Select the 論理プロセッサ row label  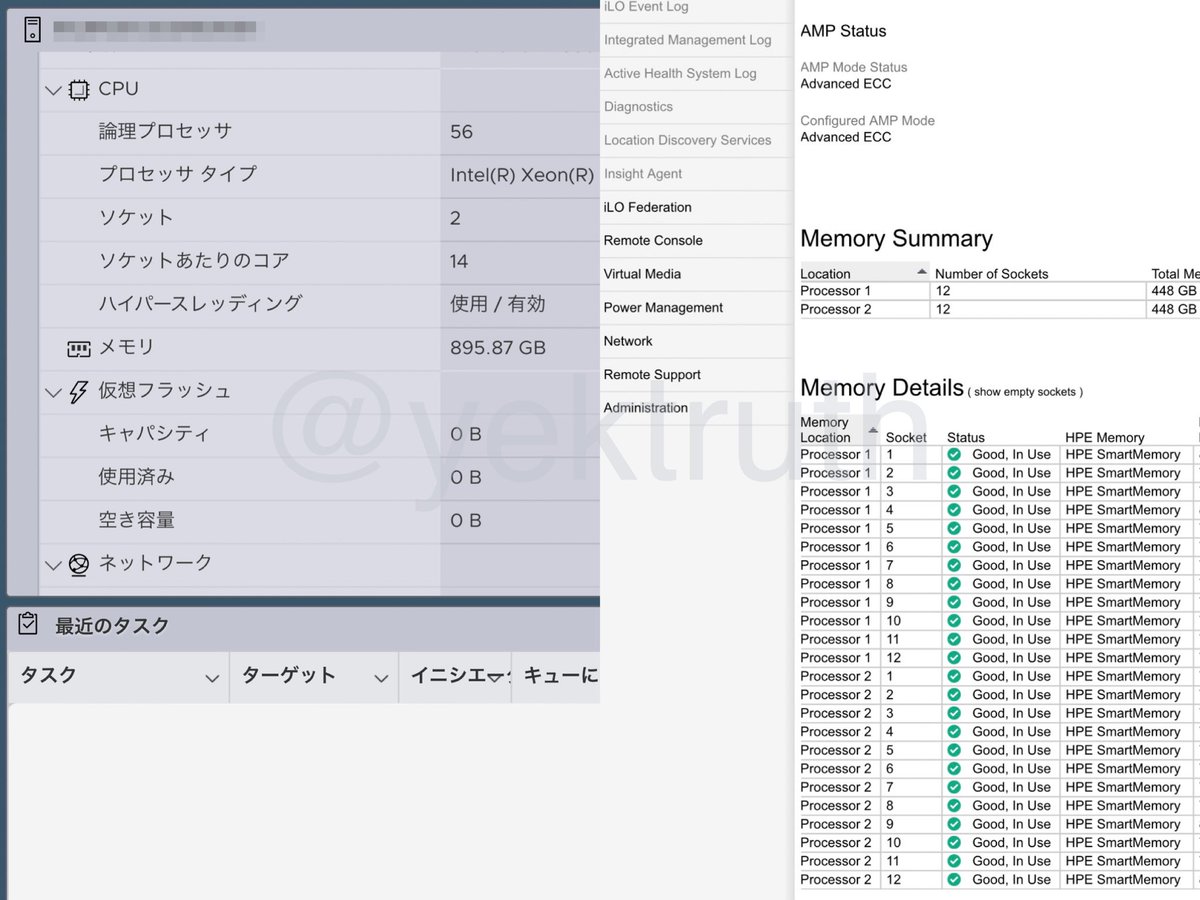(165, 132)
